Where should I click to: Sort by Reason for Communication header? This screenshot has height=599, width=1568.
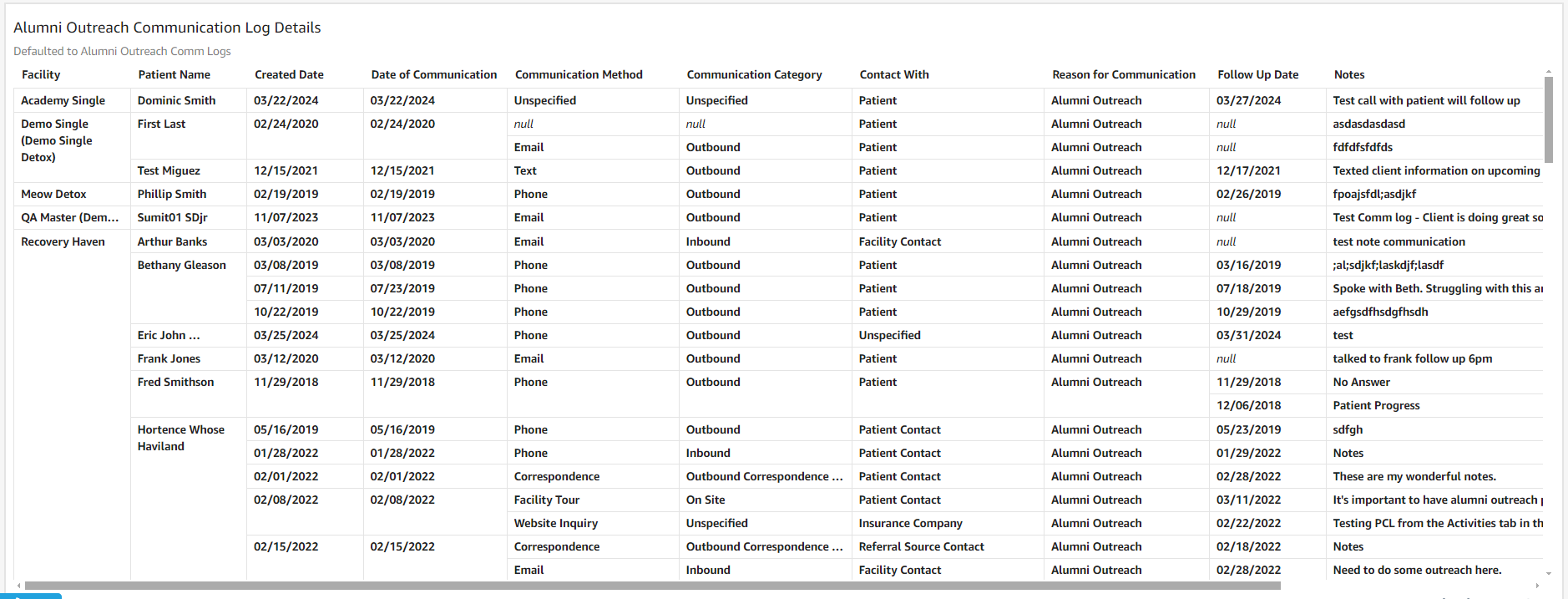[x=1124, y=74]
